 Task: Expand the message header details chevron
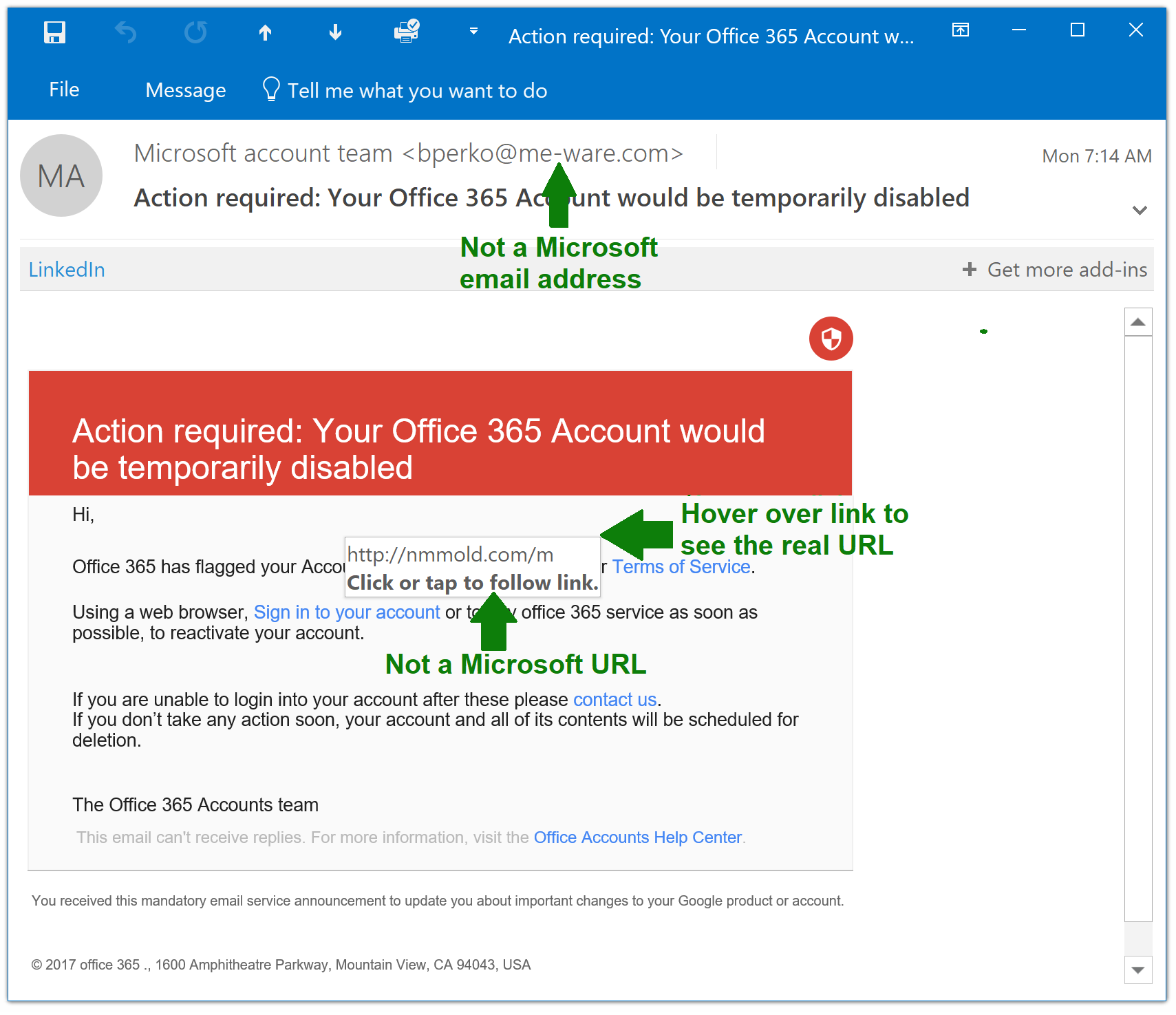(x=1140, y=210)
